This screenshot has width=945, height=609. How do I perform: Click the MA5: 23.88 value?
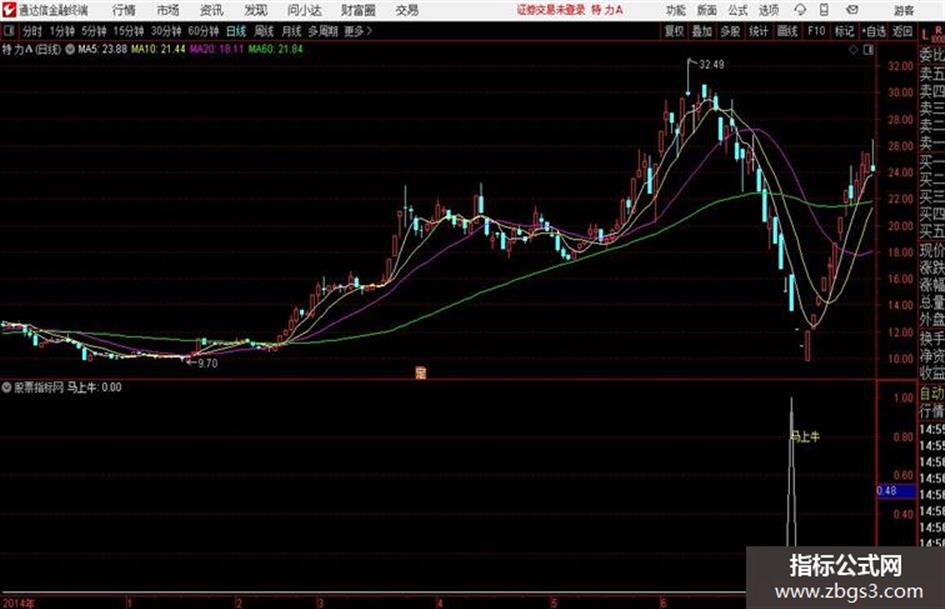coord(102,49)
